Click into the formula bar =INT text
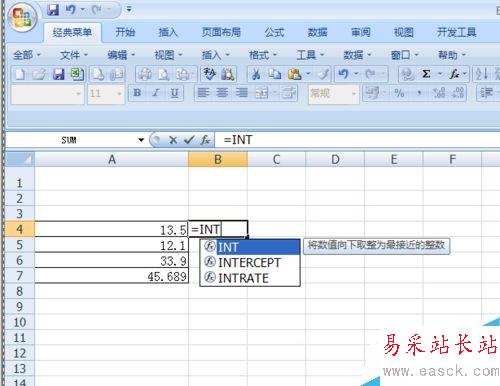 238,140
